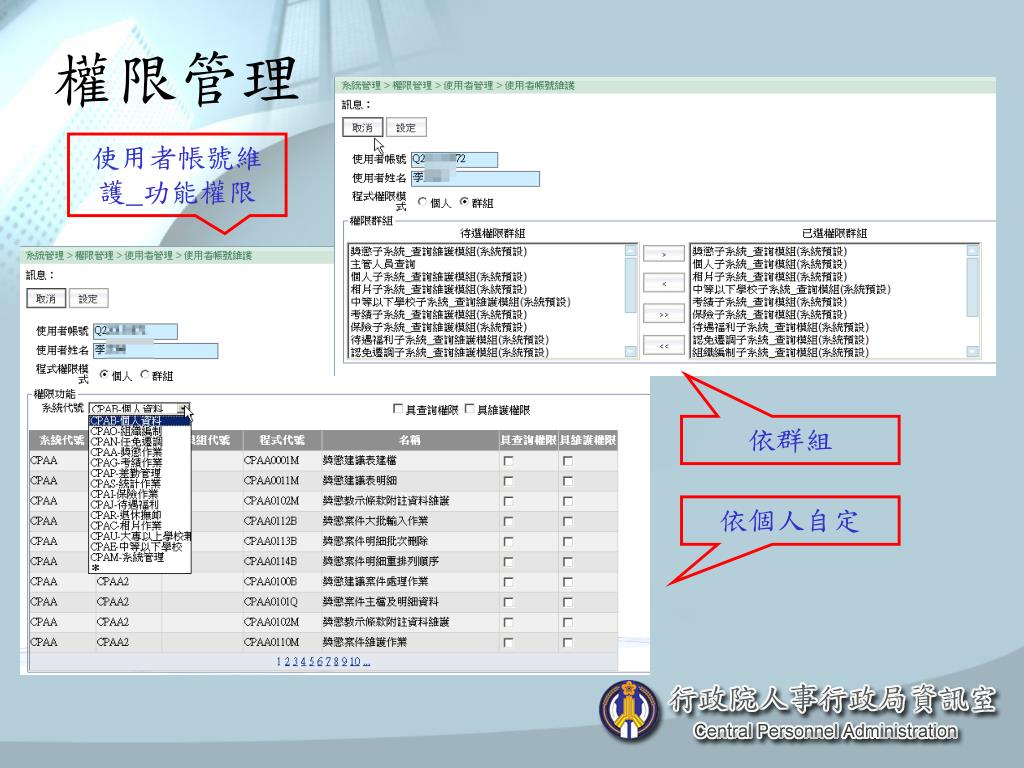Image resolution: width=1024 pixels, height=768 pixels.
Task: Pick CPAI-保險作業 option in the list
Action: point(140,494)
